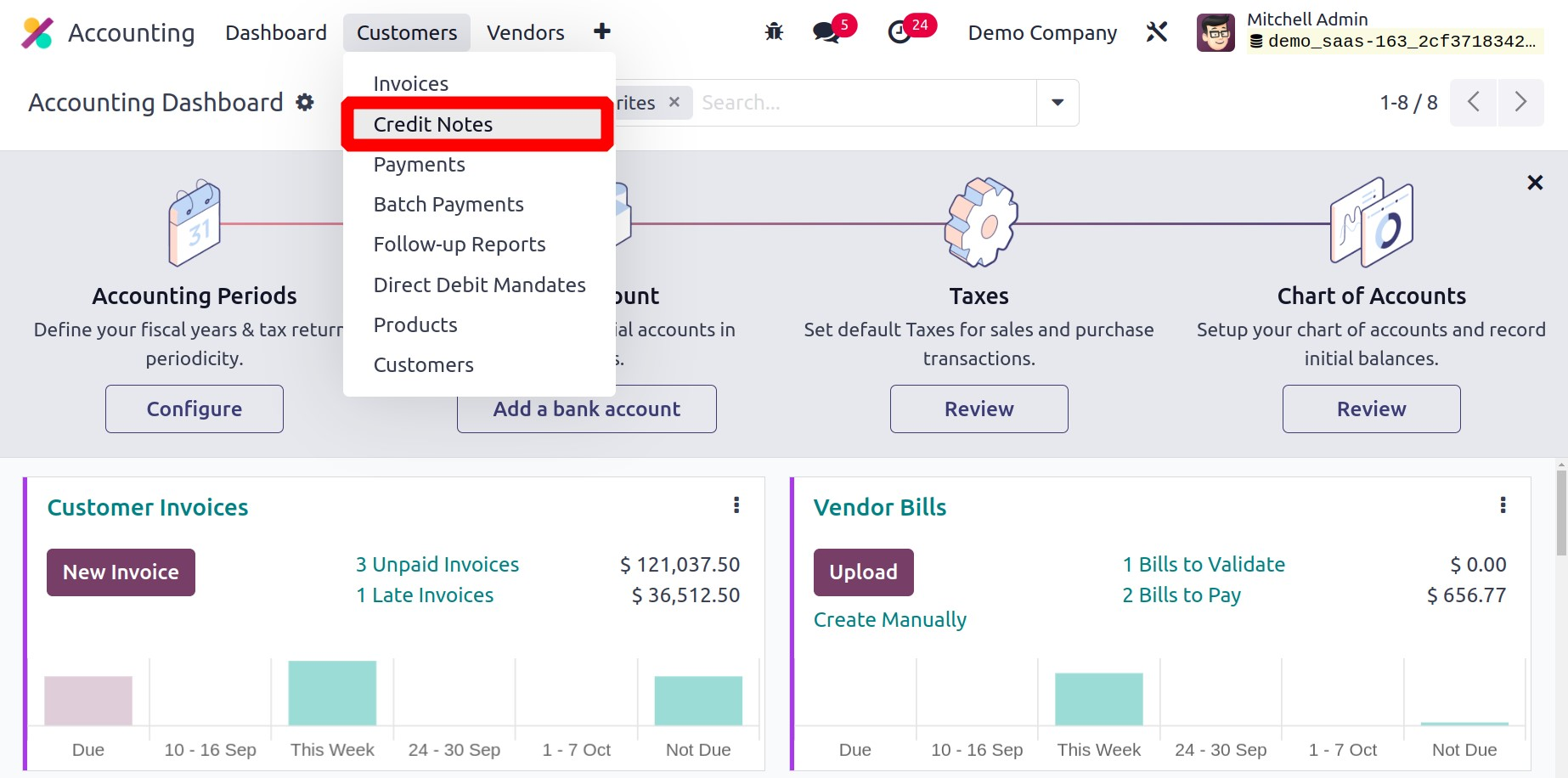Open Customer Invoices three-dot menu
The height and width of the screenshot is (778, 1568).
[736, 505]
